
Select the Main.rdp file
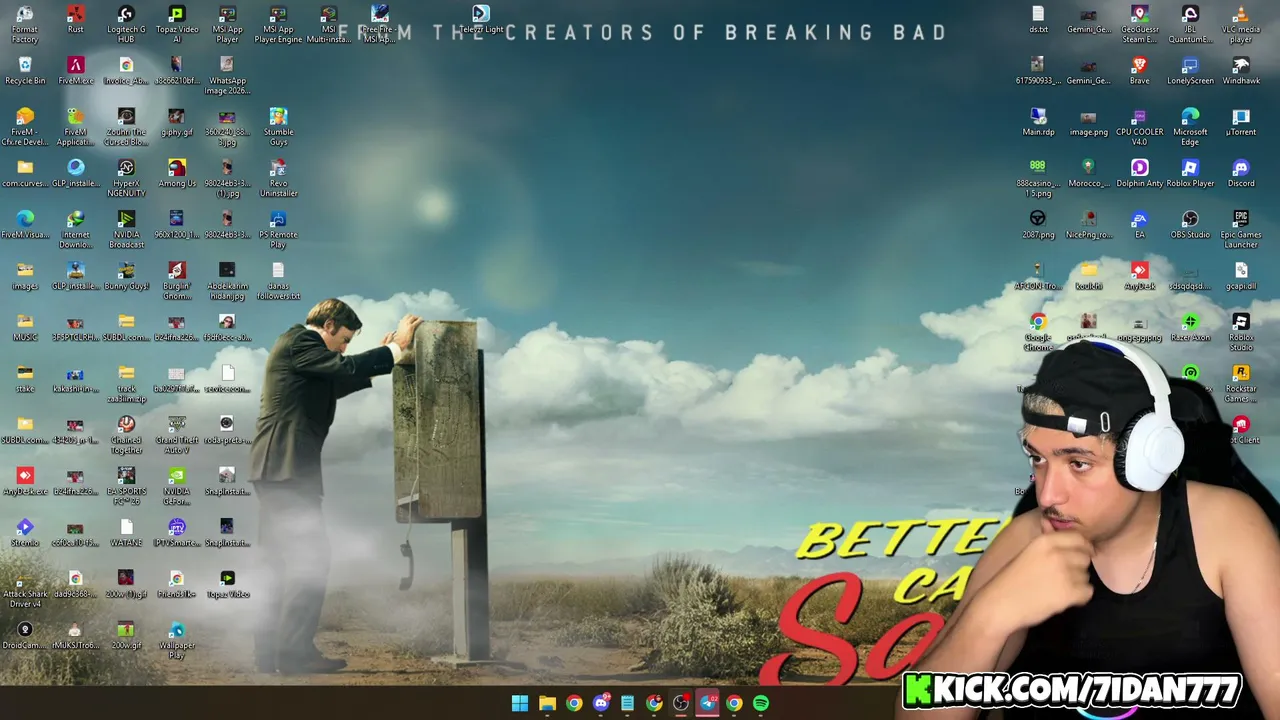[1038, 122]
